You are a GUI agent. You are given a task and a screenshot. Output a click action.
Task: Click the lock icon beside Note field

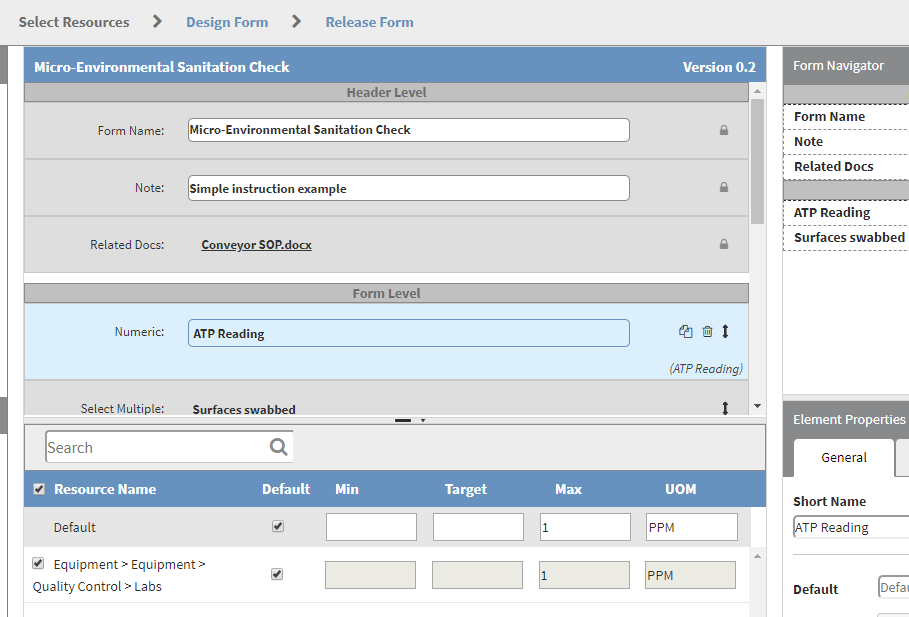723,187
